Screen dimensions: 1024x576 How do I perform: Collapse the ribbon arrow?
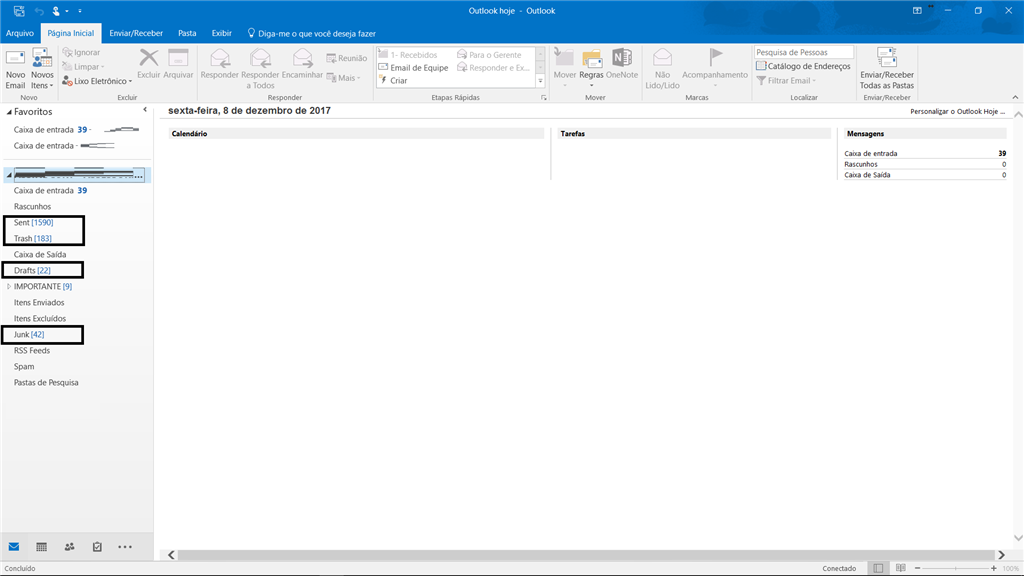pyautogui.click(x=1015, y=97)
